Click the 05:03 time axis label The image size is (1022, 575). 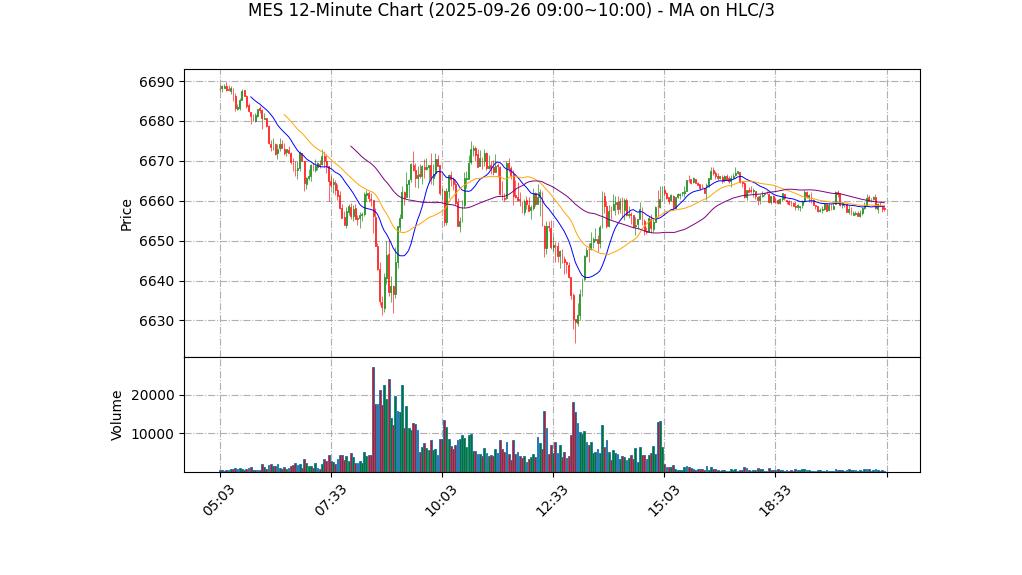(218, 501)
